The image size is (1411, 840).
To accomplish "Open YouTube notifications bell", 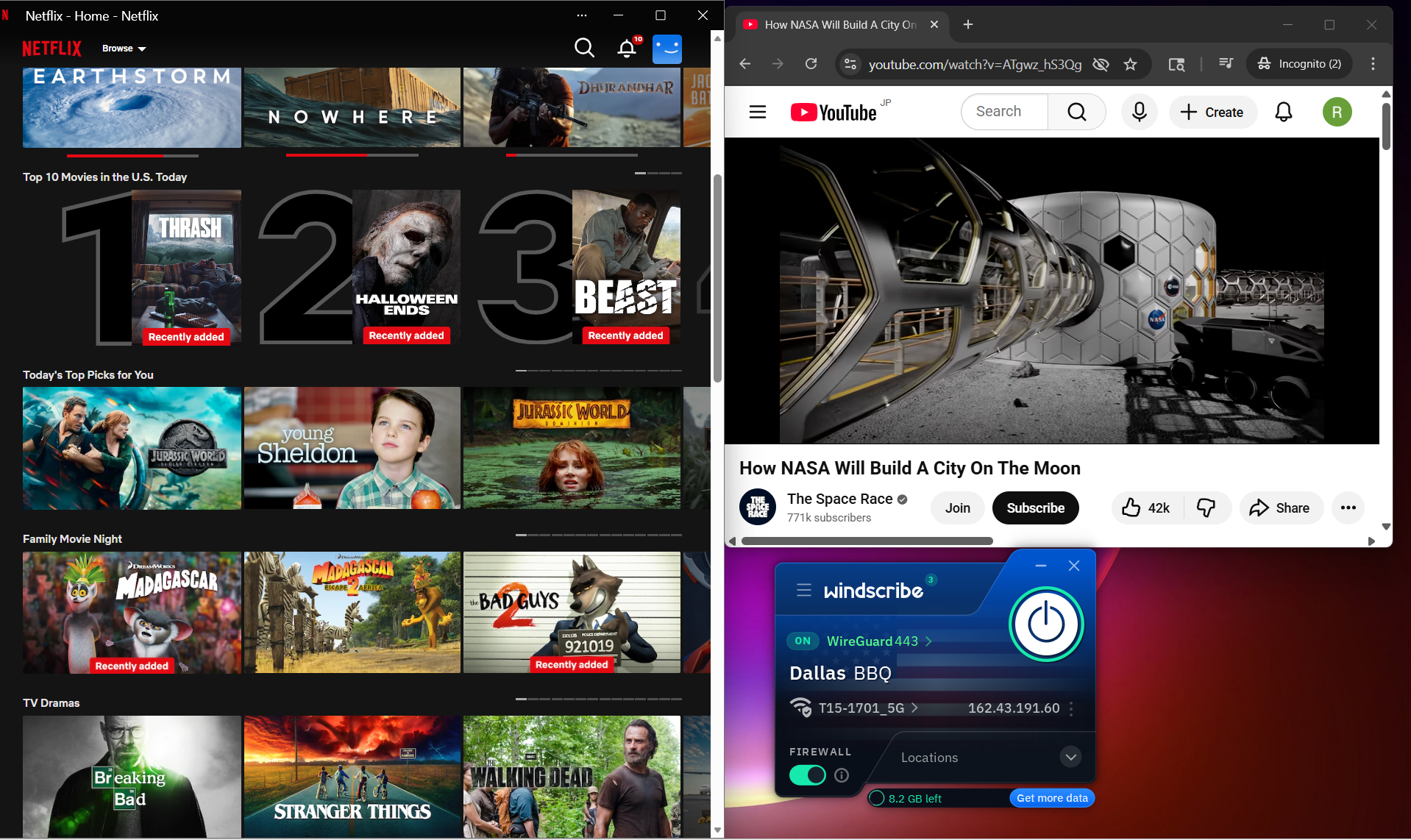I will tap(1284, 112).
